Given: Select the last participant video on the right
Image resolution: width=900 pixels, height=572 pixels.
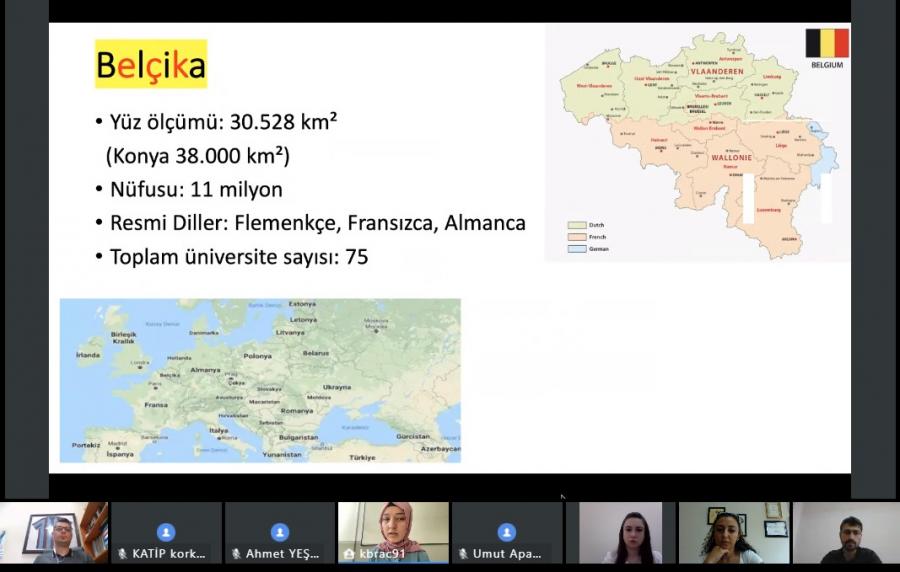Looking at the screenshot, I should (845, 532).
